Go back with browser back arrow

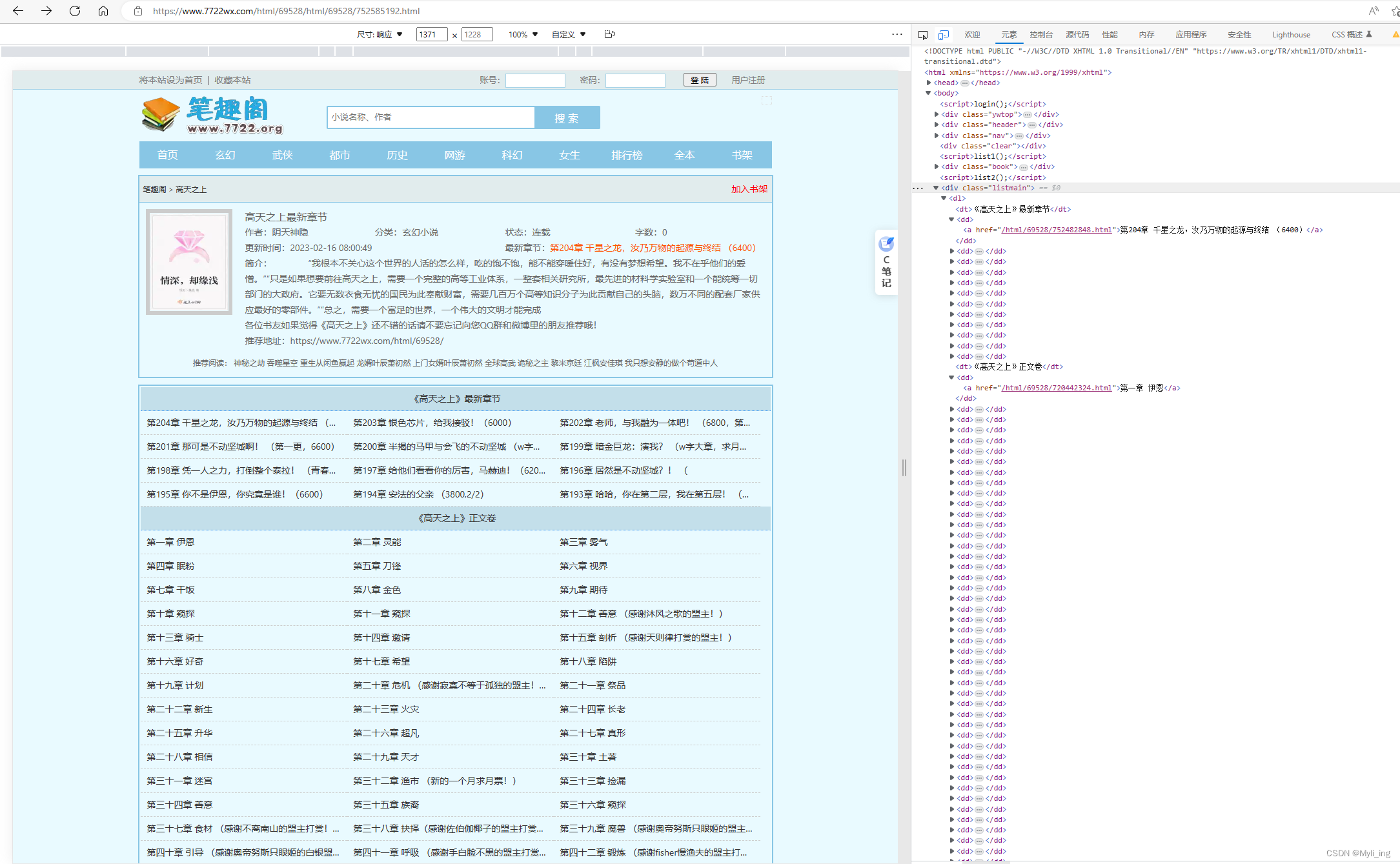tap(18, 11)
